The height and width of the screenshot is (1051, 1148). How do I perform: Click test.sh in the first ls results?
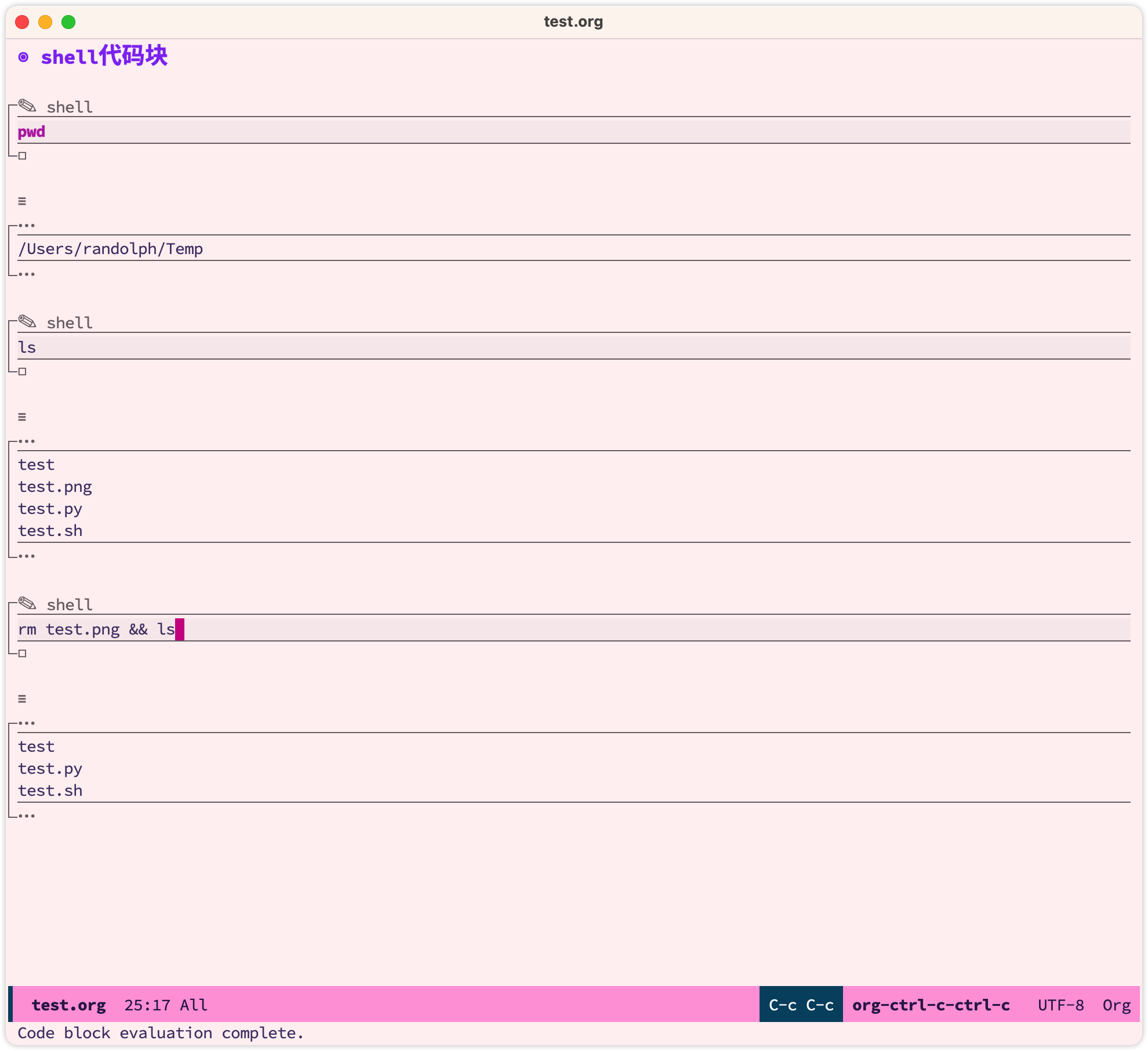[x=50, y=531]
